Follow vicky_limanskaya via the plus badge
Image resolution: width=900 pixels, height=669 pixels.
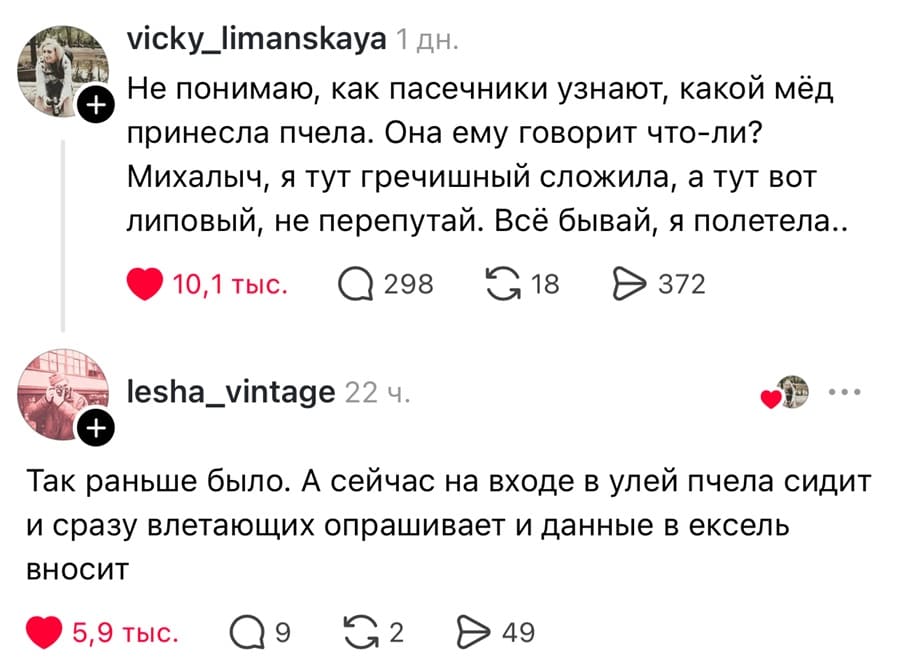pyautogui.click(x=97, y=103)
